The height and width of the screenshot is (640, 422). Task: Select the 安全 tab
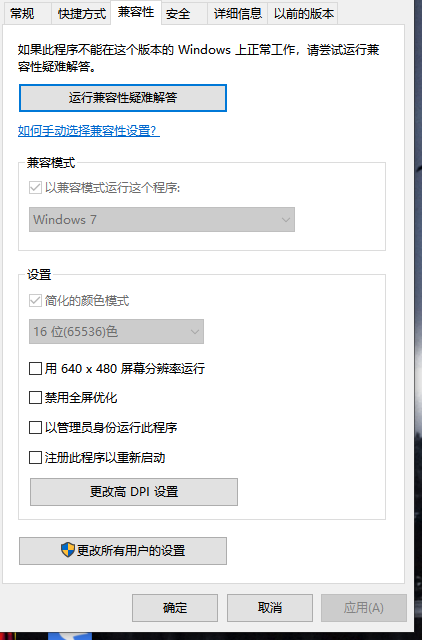(x=178, y=14)
